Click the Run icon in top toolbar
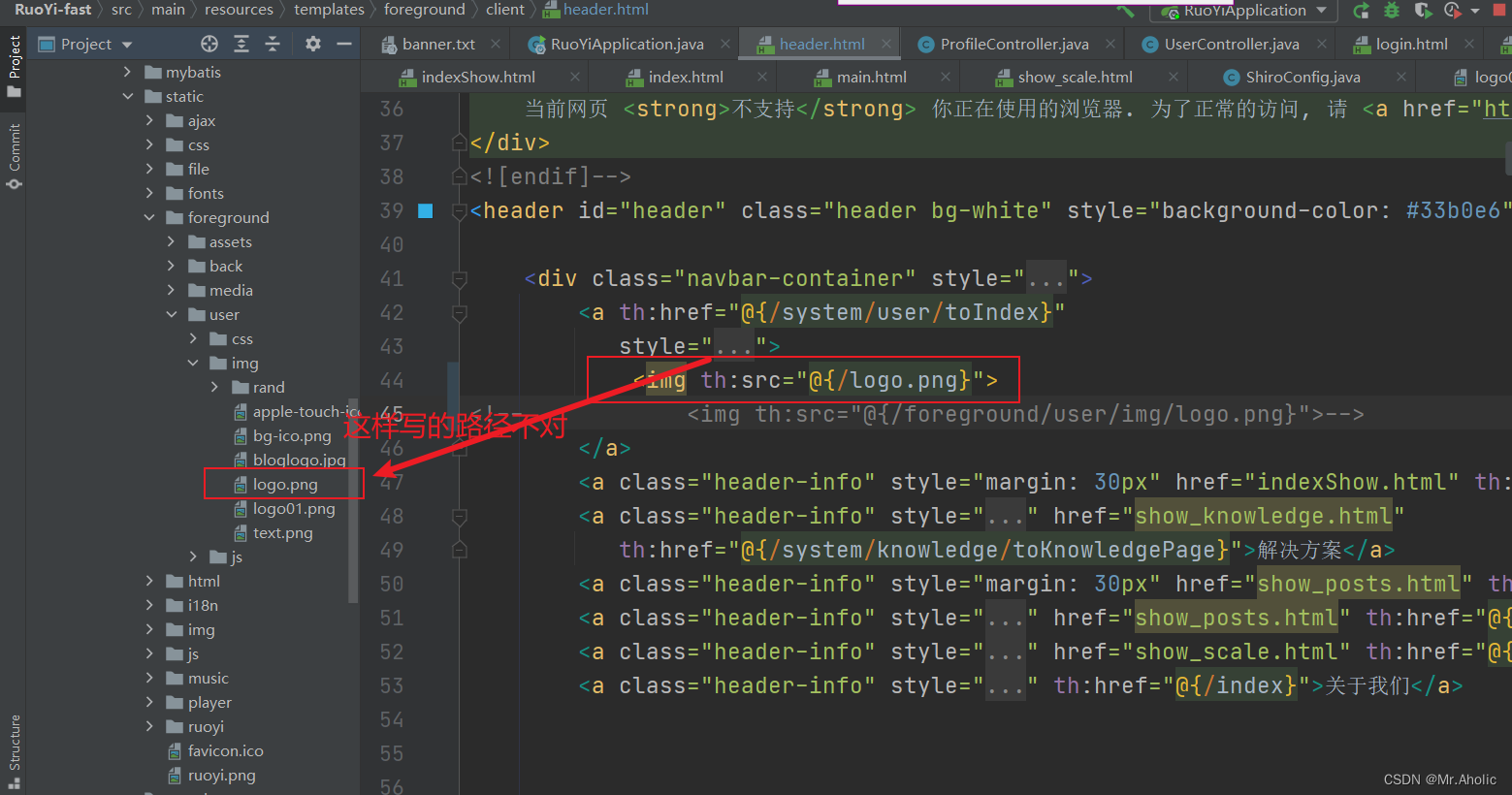1512x795 pixels. point(1361,11)
